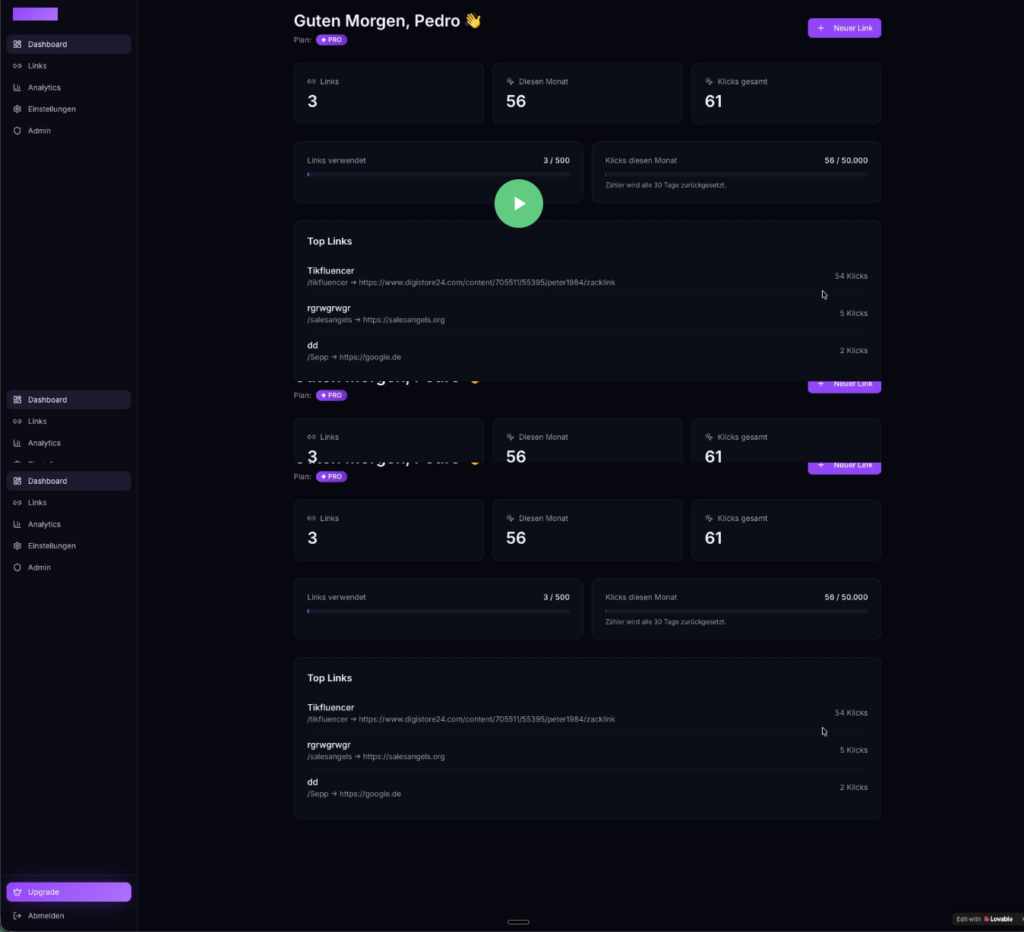Open Einstellungen in the uppermost sidebar menu
The height and width of the screenshot is (932, 1024).
pyautogui.click(x=69, y=109)
